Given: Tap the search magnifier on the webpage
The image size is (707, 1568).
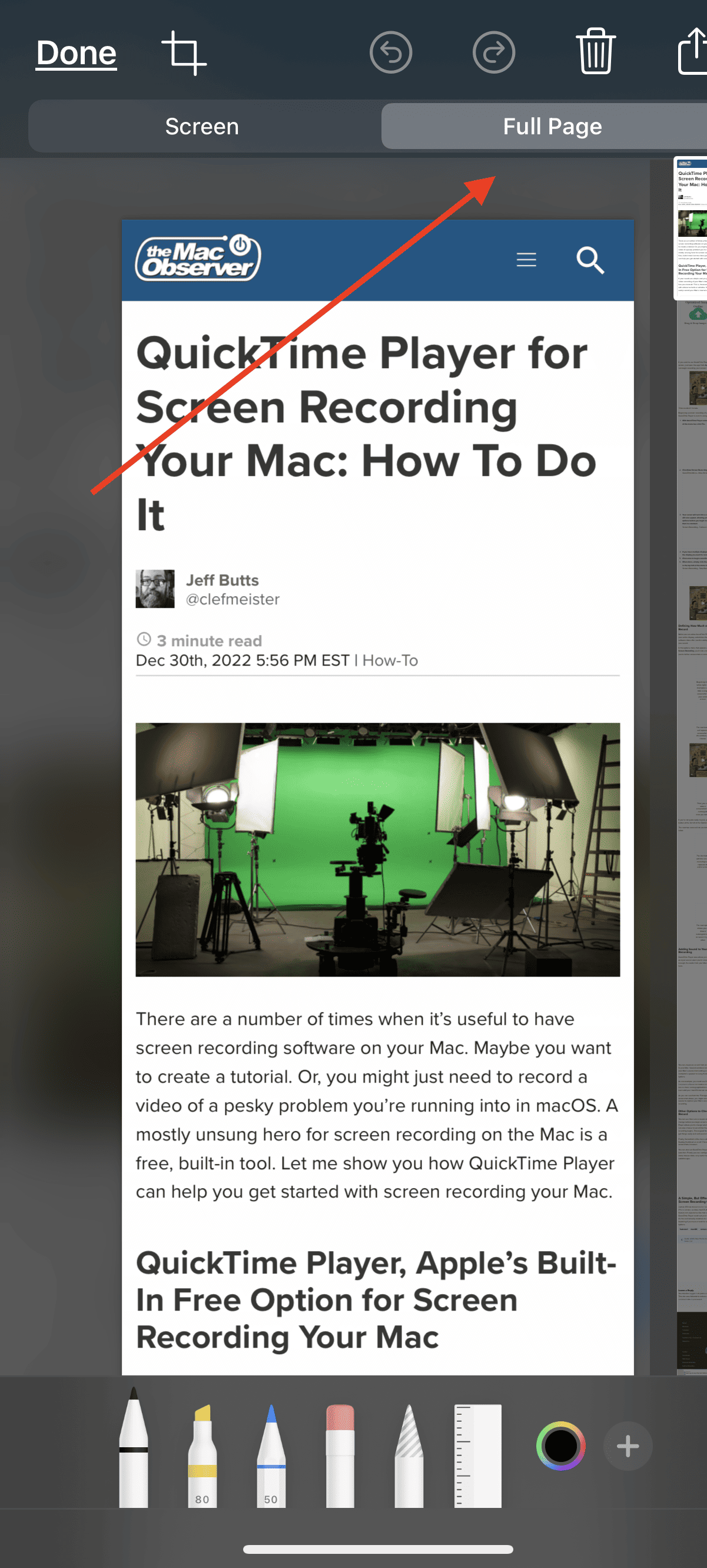Looking at the screenshot, I should [x=590, y=260].
